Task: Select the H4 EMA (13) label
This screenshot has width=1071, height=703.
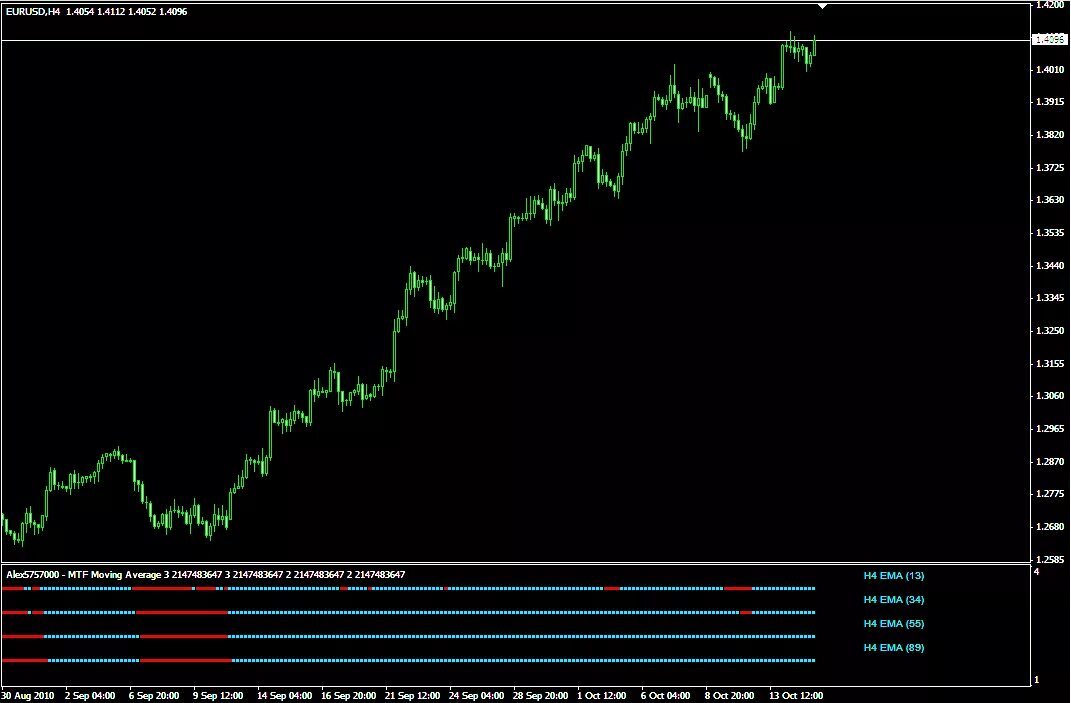Action: click(893, 575)
